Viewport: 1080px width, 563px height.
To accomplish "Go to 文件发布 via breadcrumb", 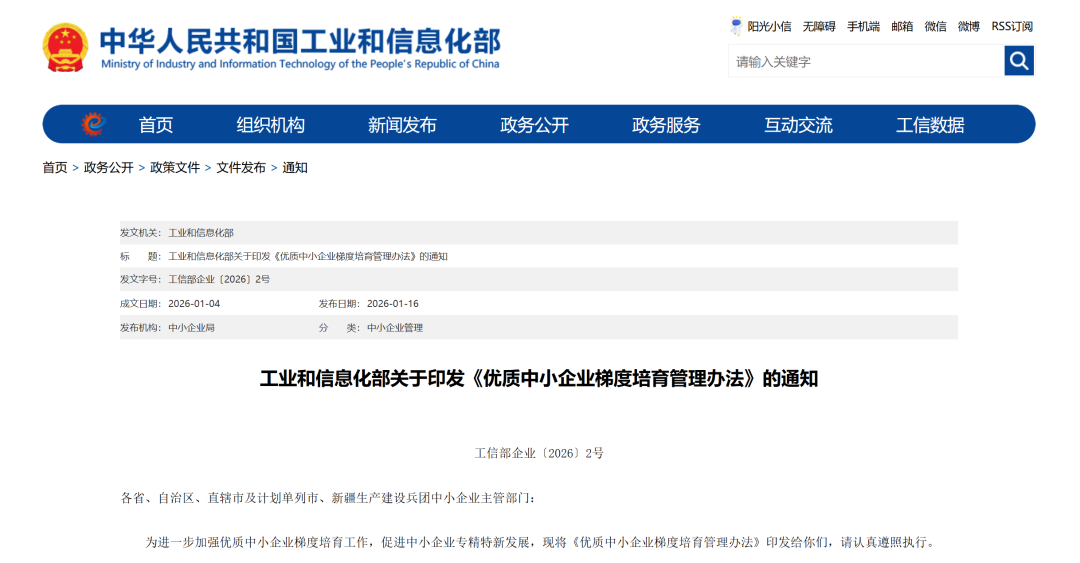I will click(241, 168).
